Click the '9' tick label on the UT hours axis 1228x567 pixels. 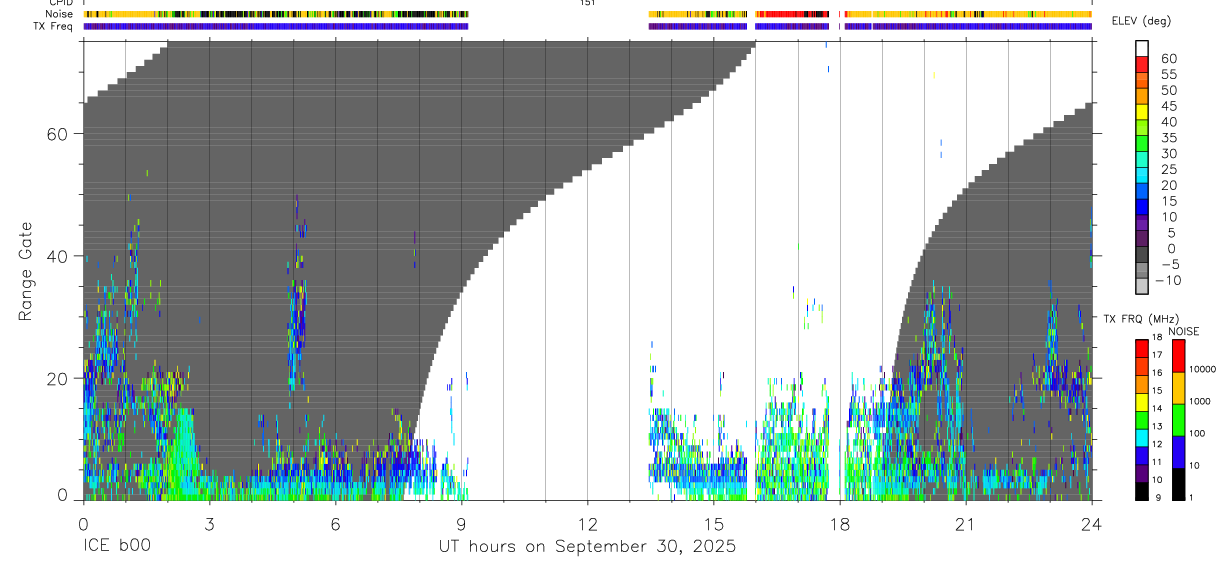click(461, 523)
